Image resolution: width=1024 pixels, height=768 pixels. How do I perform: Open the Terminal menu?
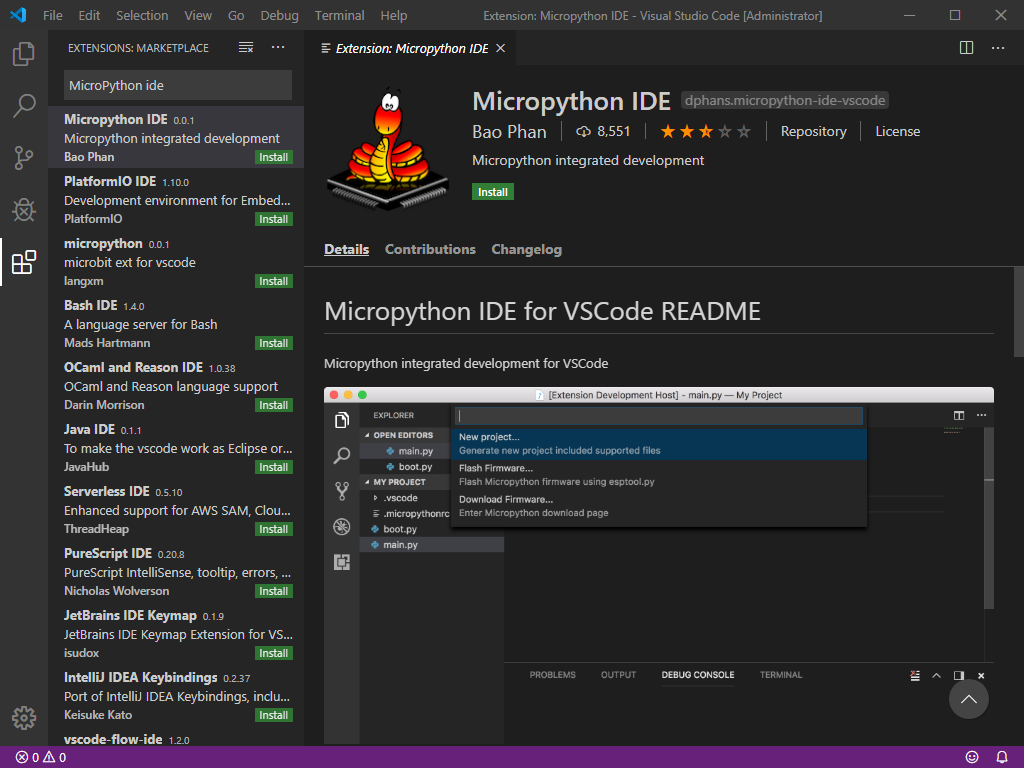[x=339, y=15]
